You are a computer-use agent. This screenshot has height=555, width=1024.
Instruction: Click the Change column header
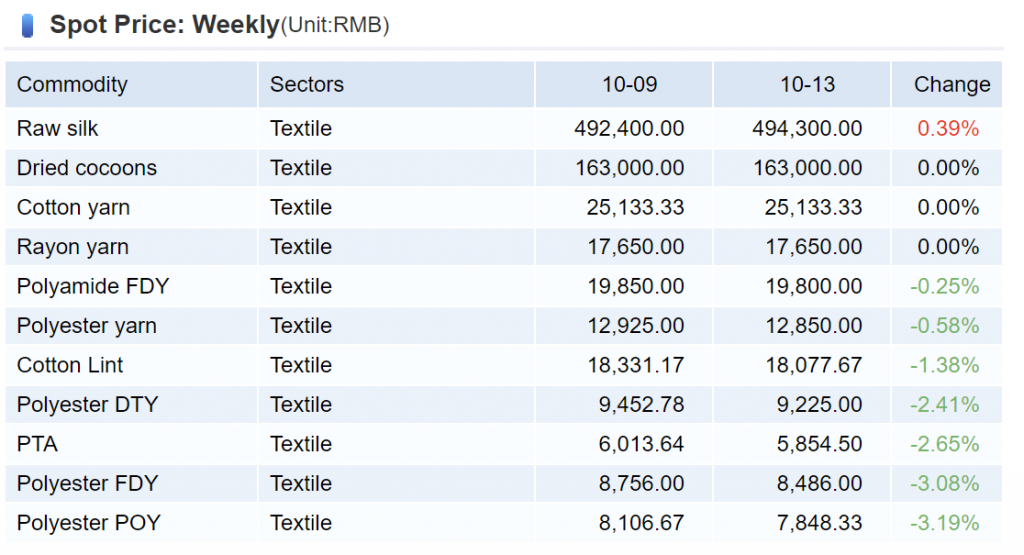tap(951, 85)
